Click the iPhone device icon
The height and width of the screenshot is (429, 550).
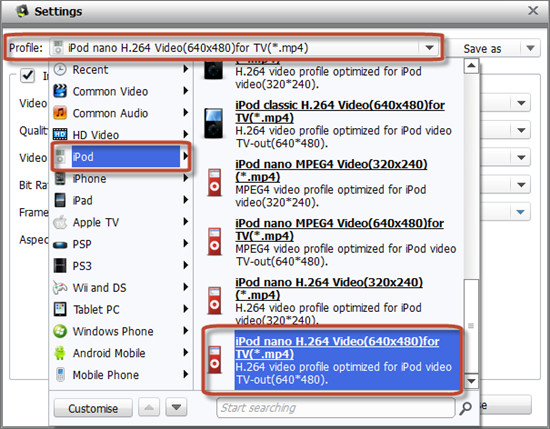(x=60, y=178)
